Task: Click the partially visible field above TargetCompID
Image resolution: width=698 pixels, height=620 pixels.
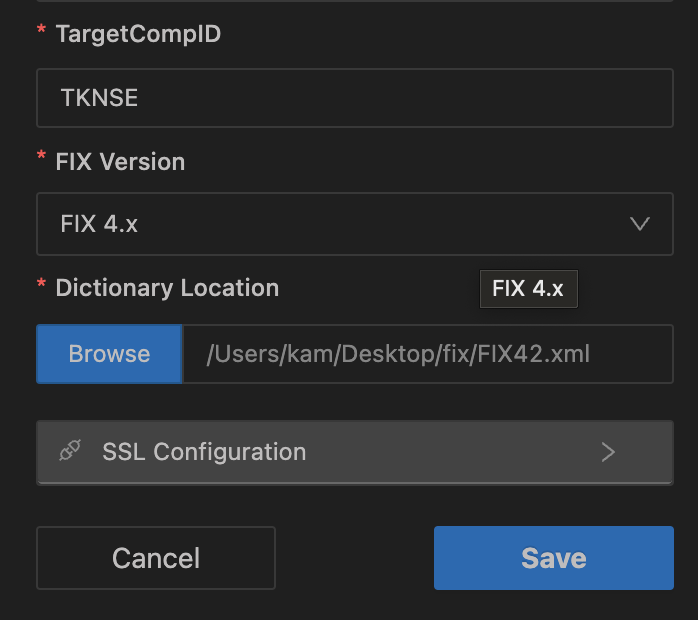Action: point(354,2)
